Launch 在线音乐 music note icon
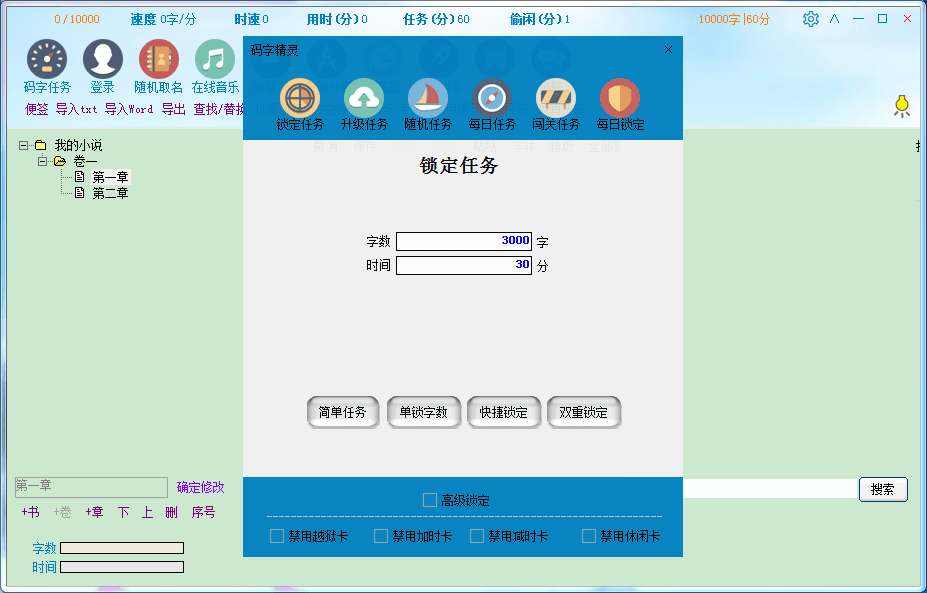Screen dimensions: 927x593 coord(215,60)
